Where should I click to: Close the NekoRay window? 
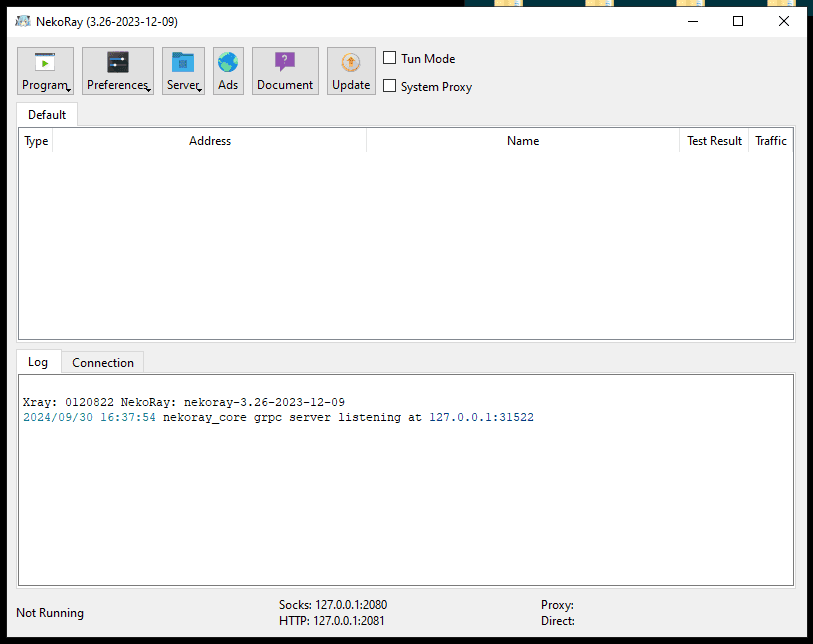pyautogui.click(x=783, y=21)
